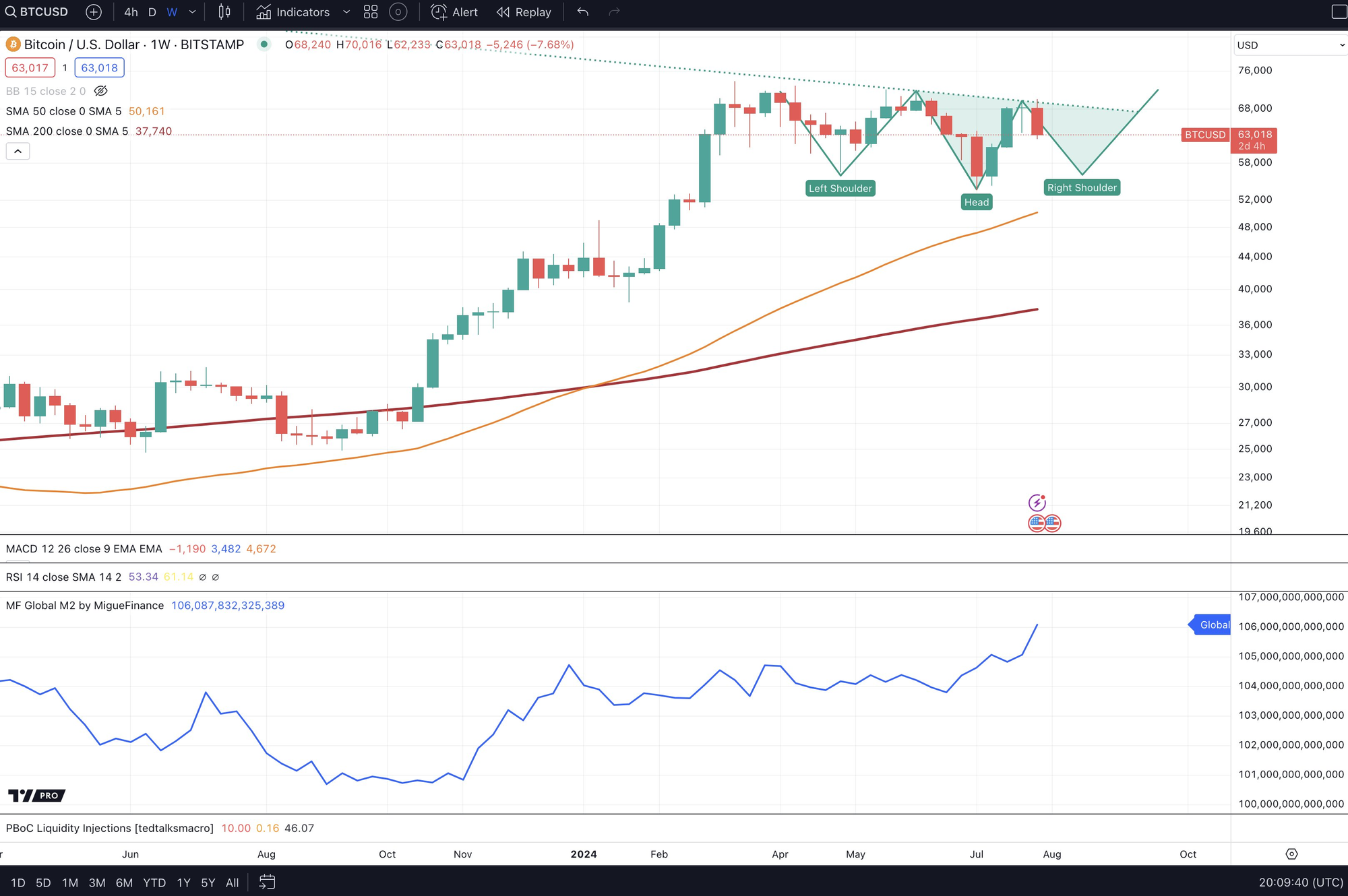The image size is (1348, 896).
Task: Open the USD currency dropdown
Action: click(1290, 45)
